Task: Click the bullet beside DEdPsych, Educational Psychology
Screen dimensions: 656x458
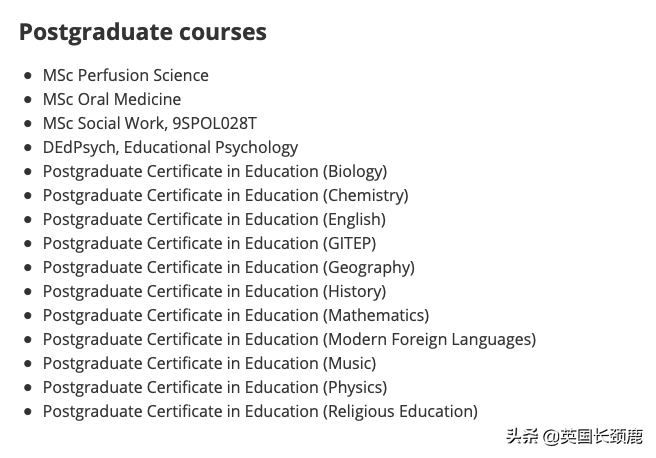Action: click(28, 148)
